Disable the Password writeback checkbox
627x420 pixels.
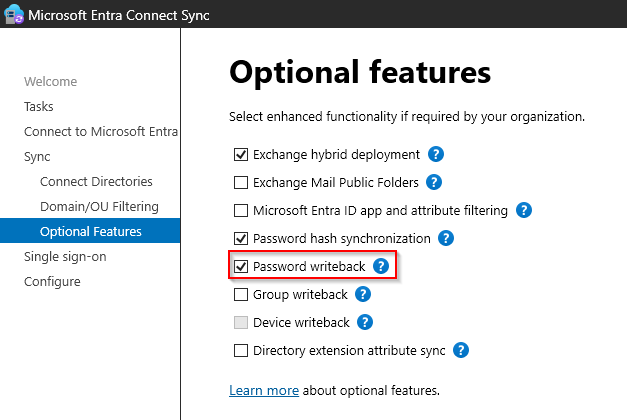point(240,267)
